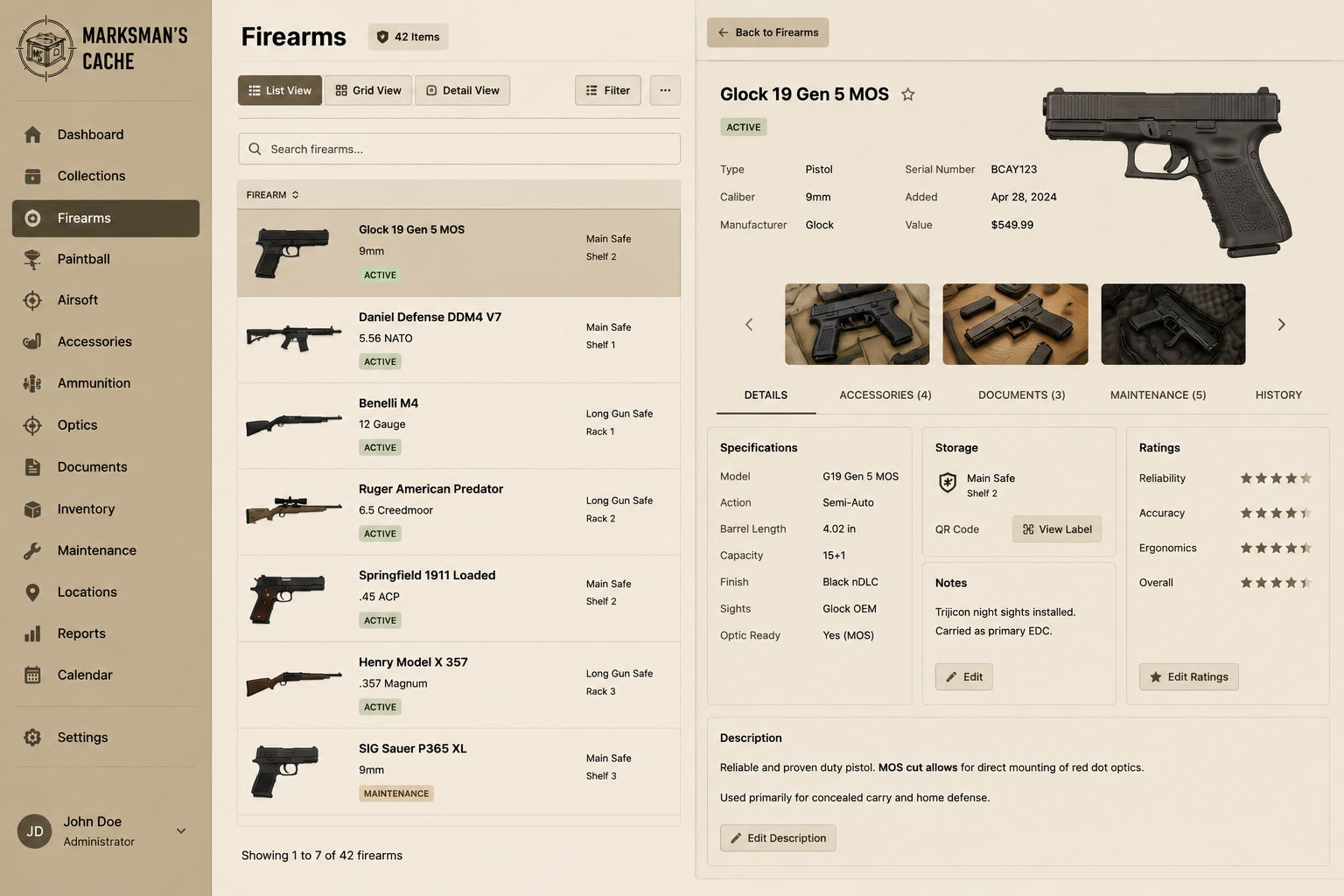Select the Daniel Defense DDM4 V7 row
Image resolution: width=1344 pixels, height=896 pixels.
(458, 339)
